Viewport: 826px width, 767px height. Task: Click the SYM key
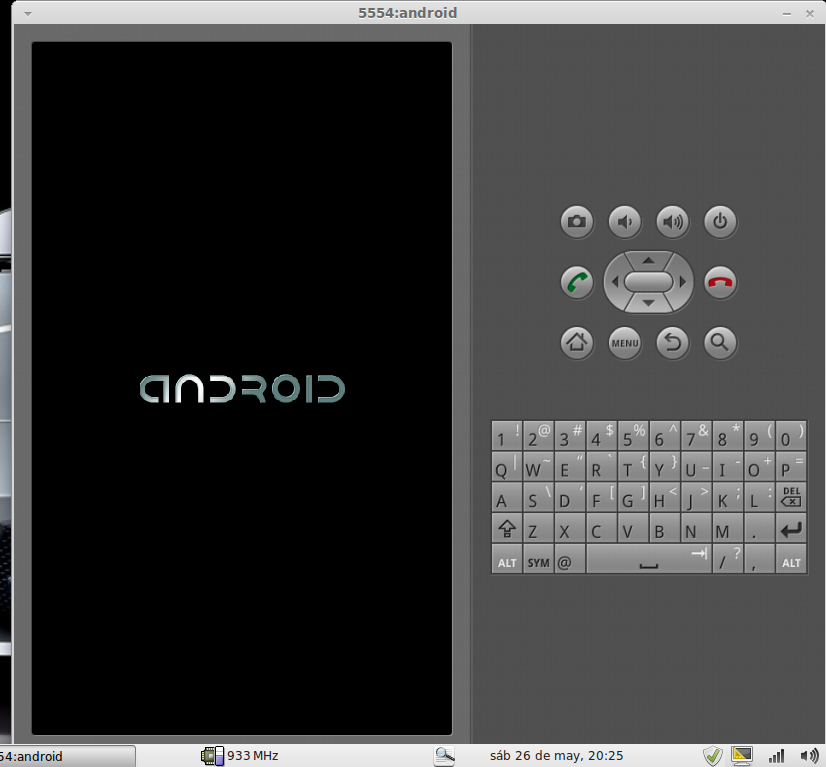[x=538, y=559]
